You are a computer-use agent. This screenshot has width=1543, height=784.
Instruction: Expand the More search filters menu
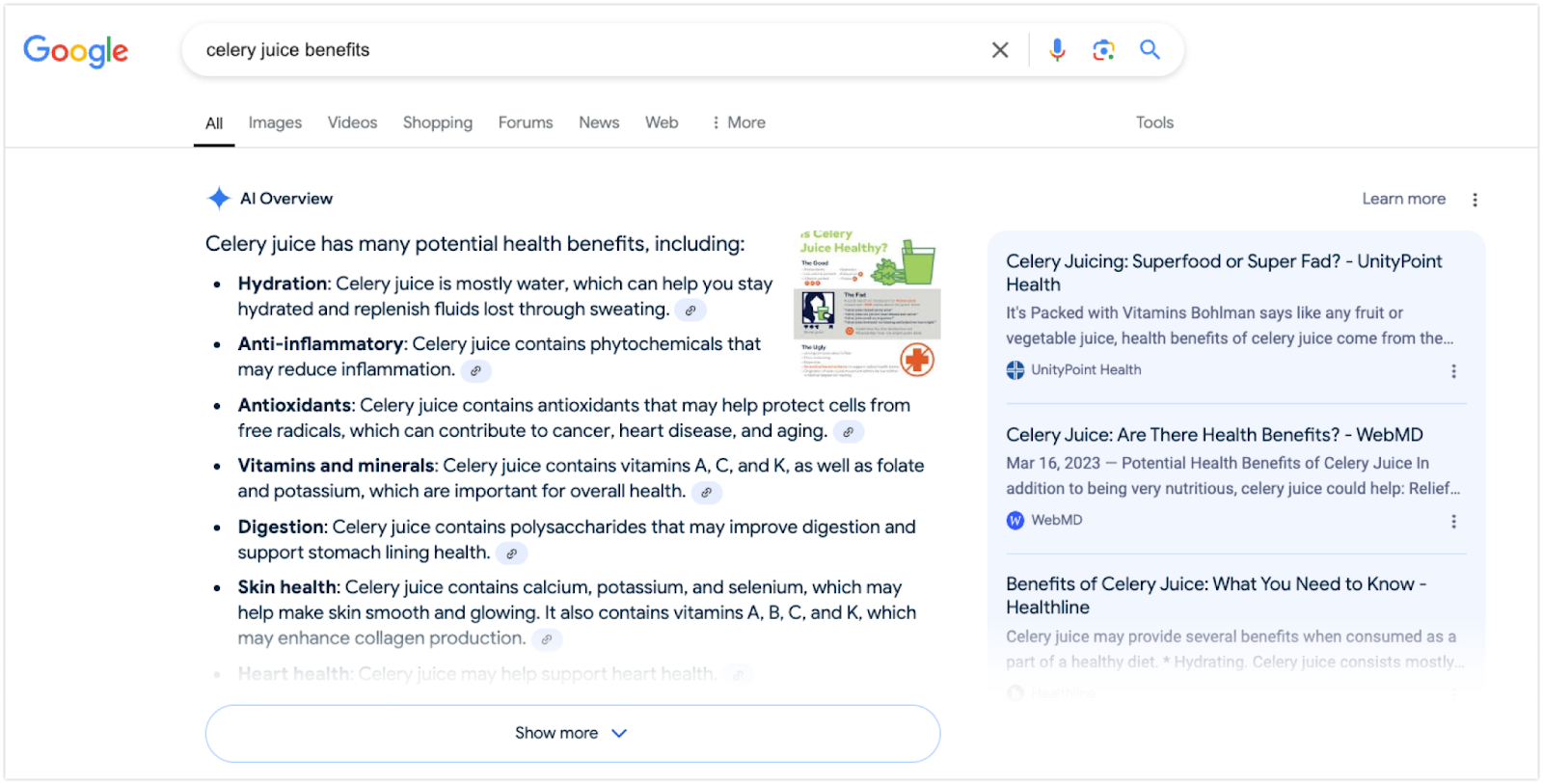(x=738, y=122)
